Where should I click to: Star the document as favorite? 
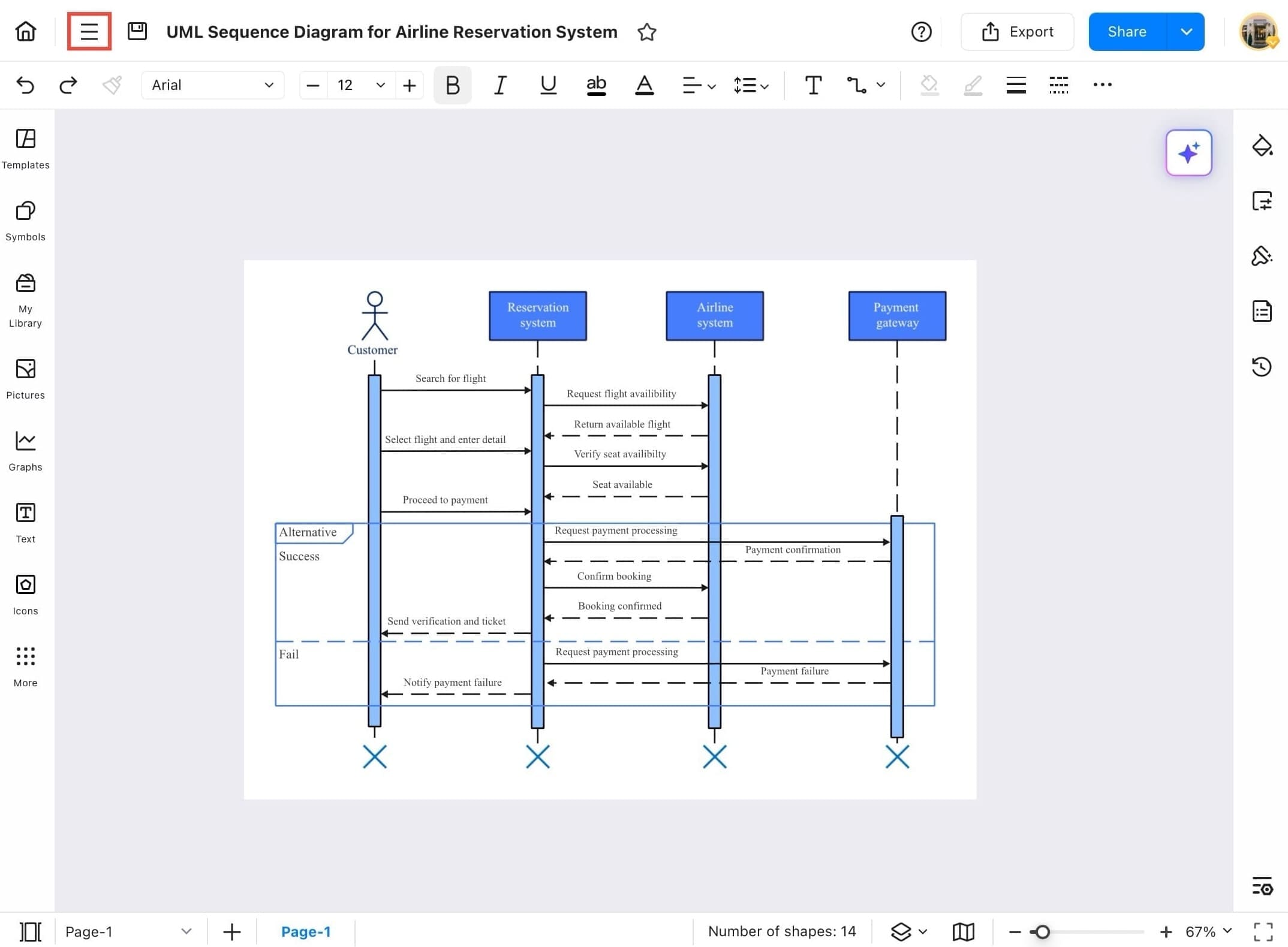point(646,32)
